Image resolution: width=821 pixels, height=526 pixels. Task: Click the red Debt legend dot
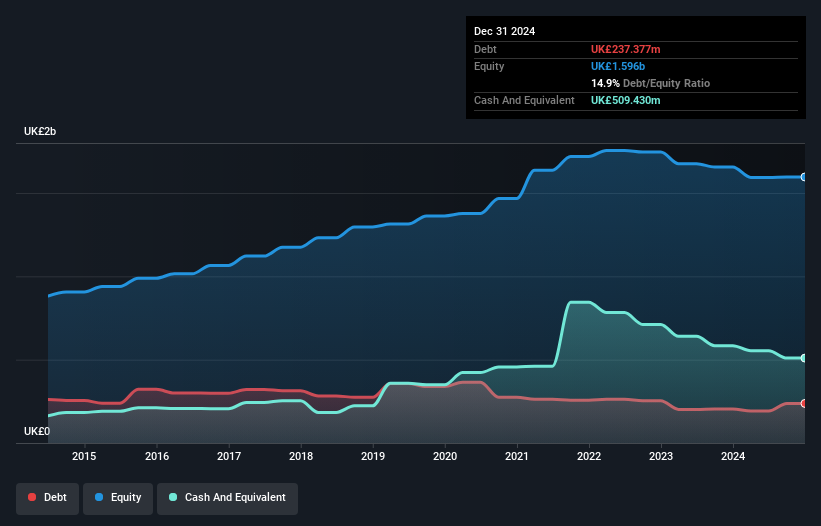(x=32, y=497)
